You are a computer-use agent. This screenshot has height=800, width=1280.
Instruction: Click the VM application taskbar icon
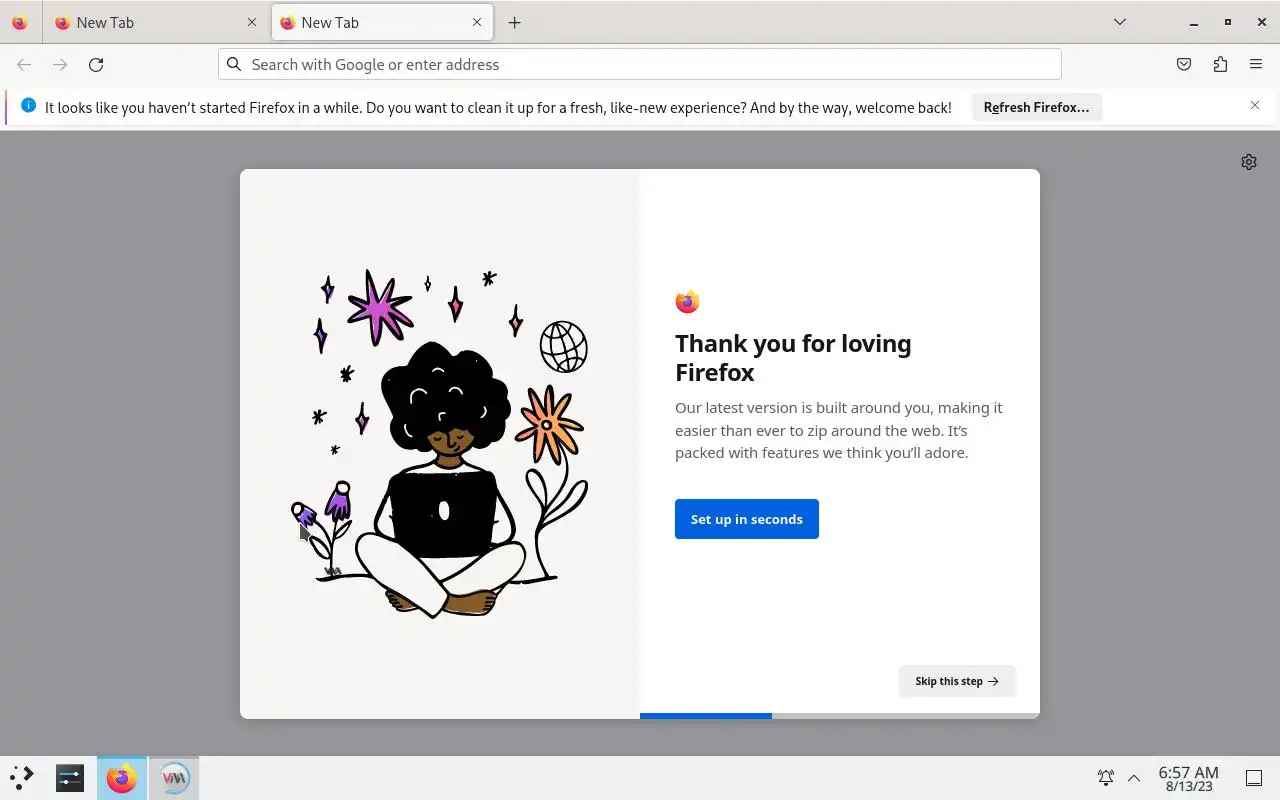174,777
